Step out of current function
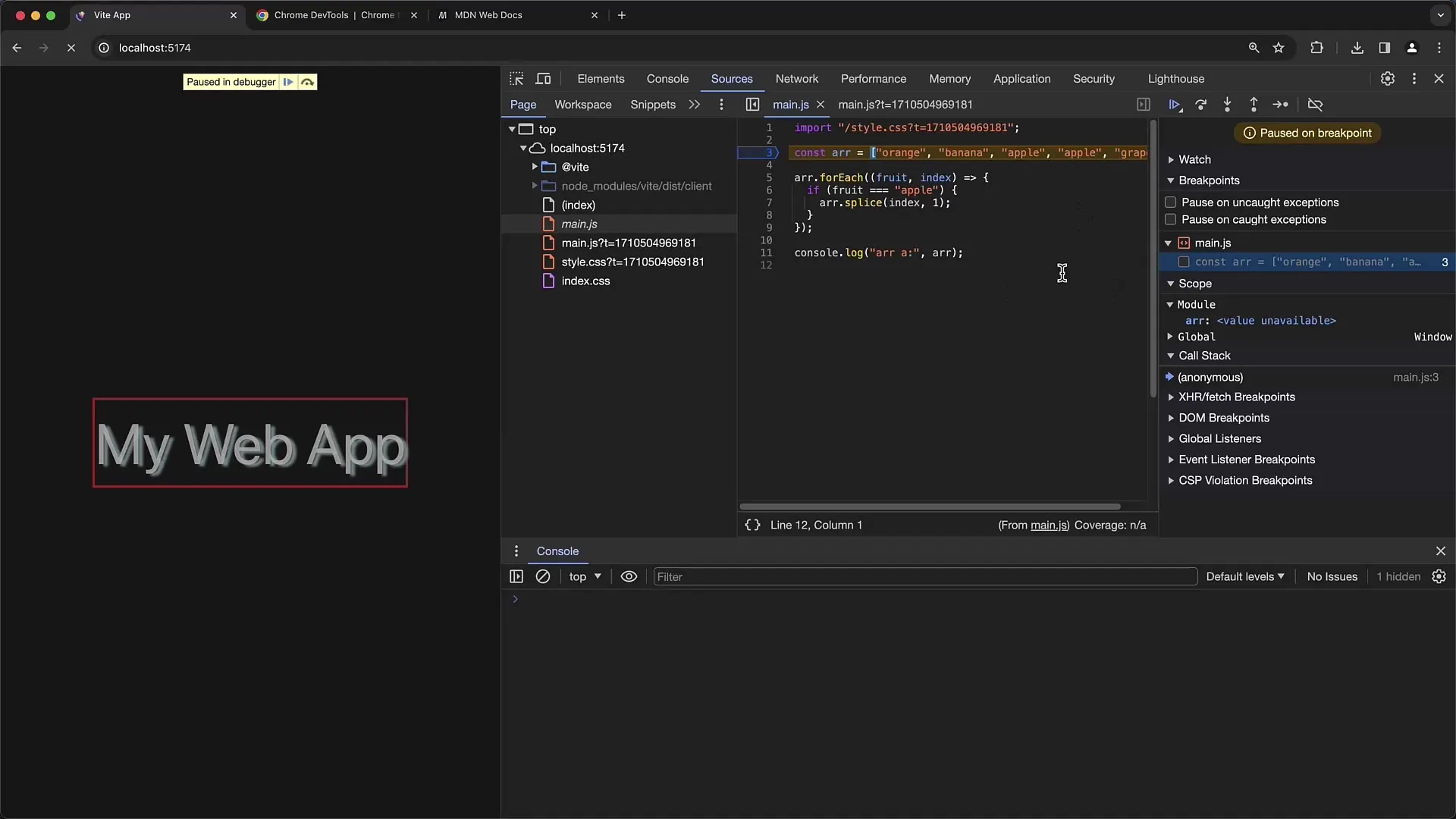The height and width of the screenshot is (819, 1456). (x=1254, y=105)
